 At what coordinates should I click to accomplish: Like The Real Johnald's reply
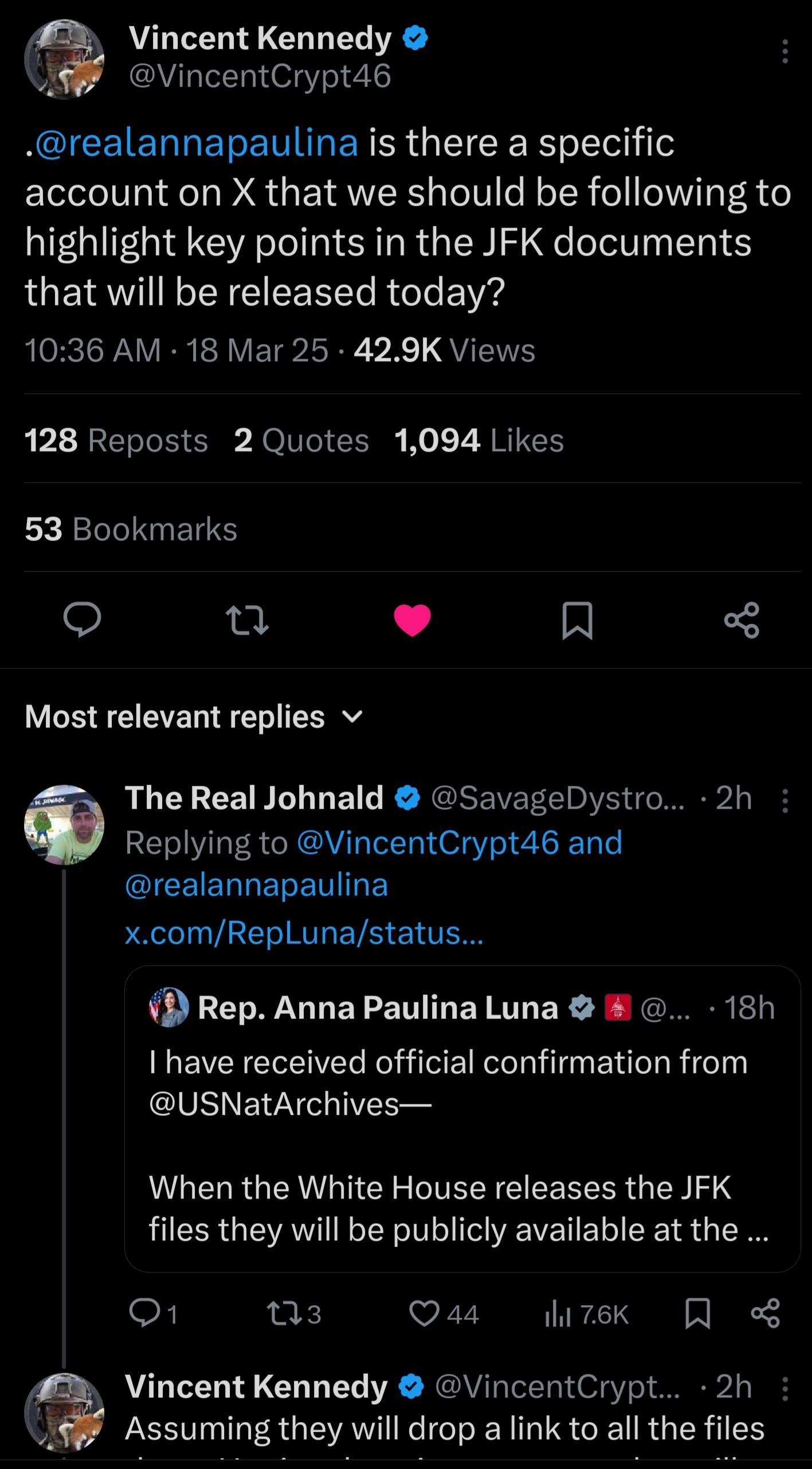tap(425, 1314)
